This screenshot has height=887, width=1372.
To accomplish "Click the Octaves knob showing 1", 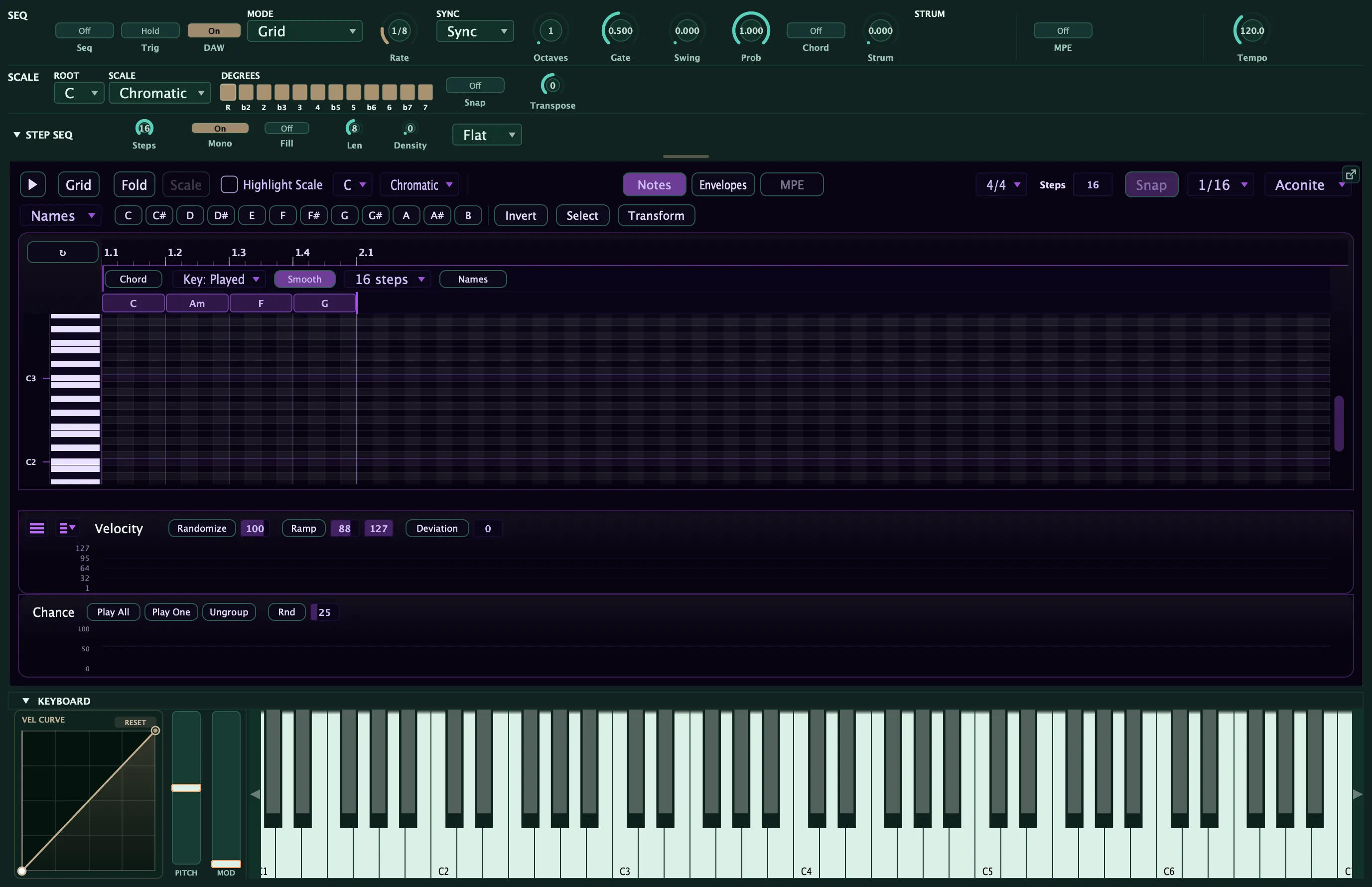I will click(550, 31).
